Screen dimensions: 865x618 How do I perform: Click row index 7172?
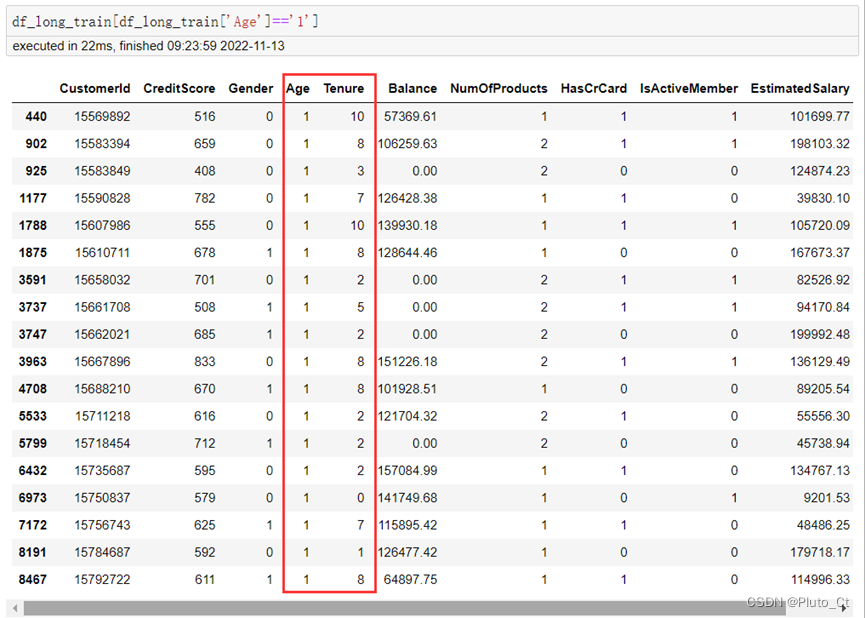[x=33, y=525]
